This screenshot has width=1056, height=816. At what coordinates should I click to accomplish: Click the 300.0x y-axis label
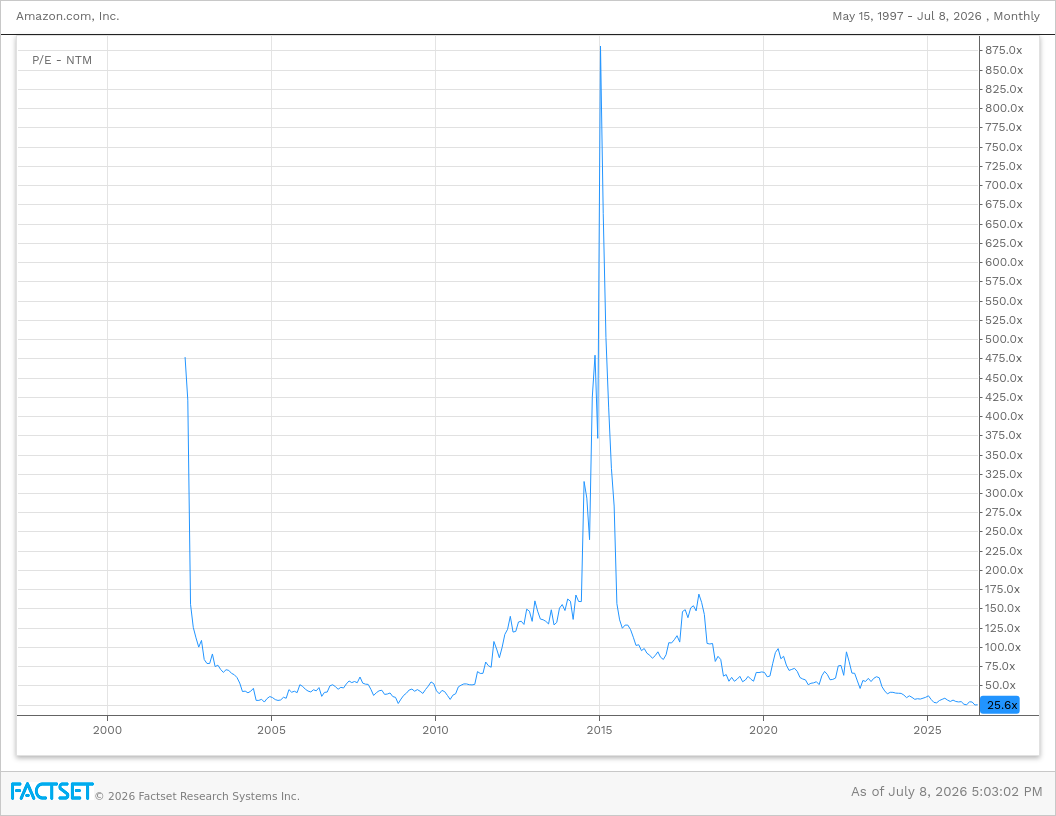point(1004,494)
